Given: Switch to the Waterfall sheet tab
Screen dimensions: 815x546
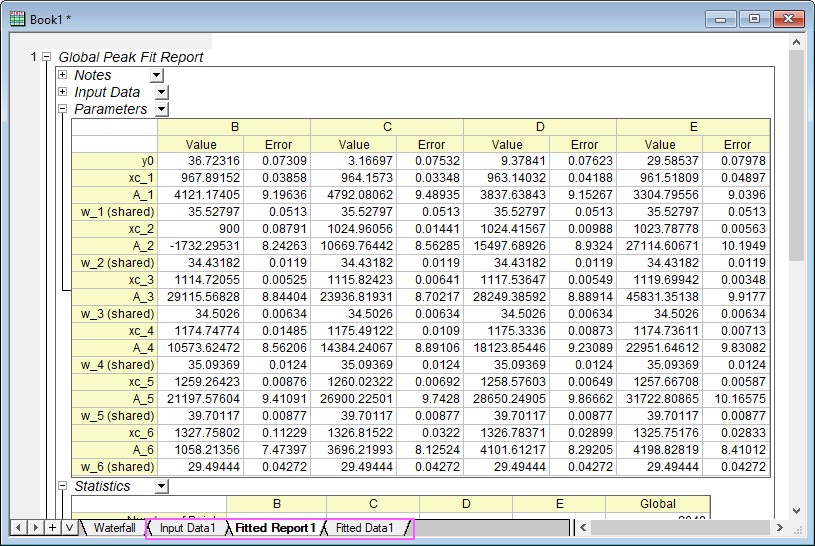Looking at the screenshot, I should (114, 527).
